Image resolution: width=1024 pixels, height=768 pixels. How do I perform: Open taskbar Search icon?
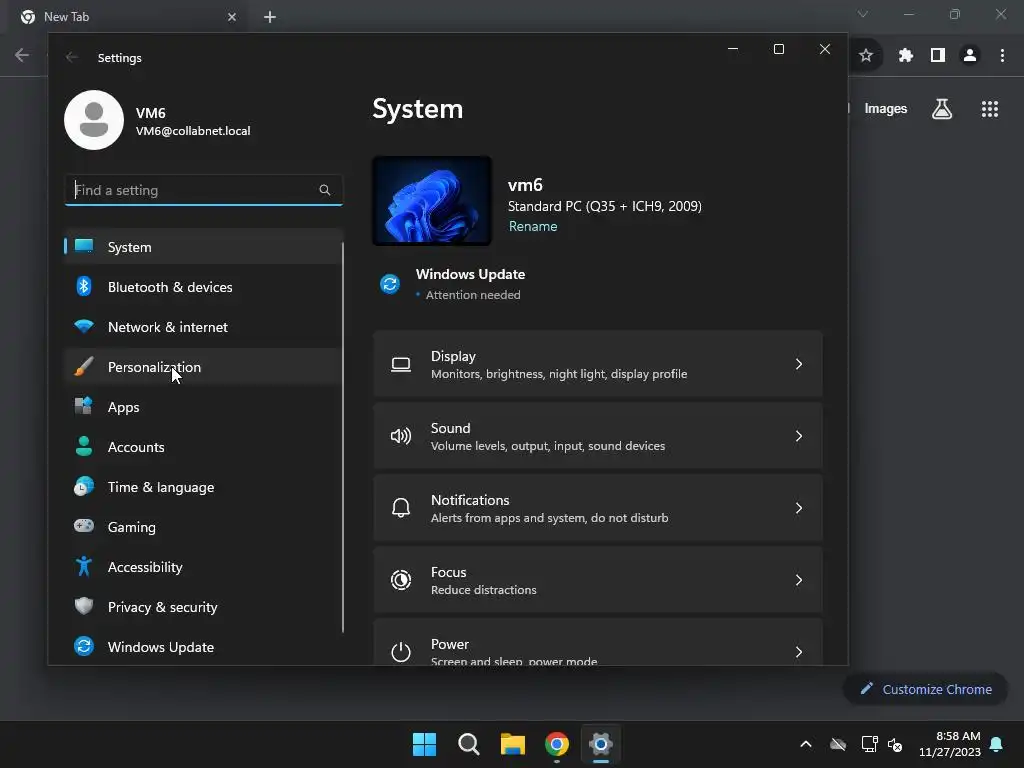click(x=468, y=744)
